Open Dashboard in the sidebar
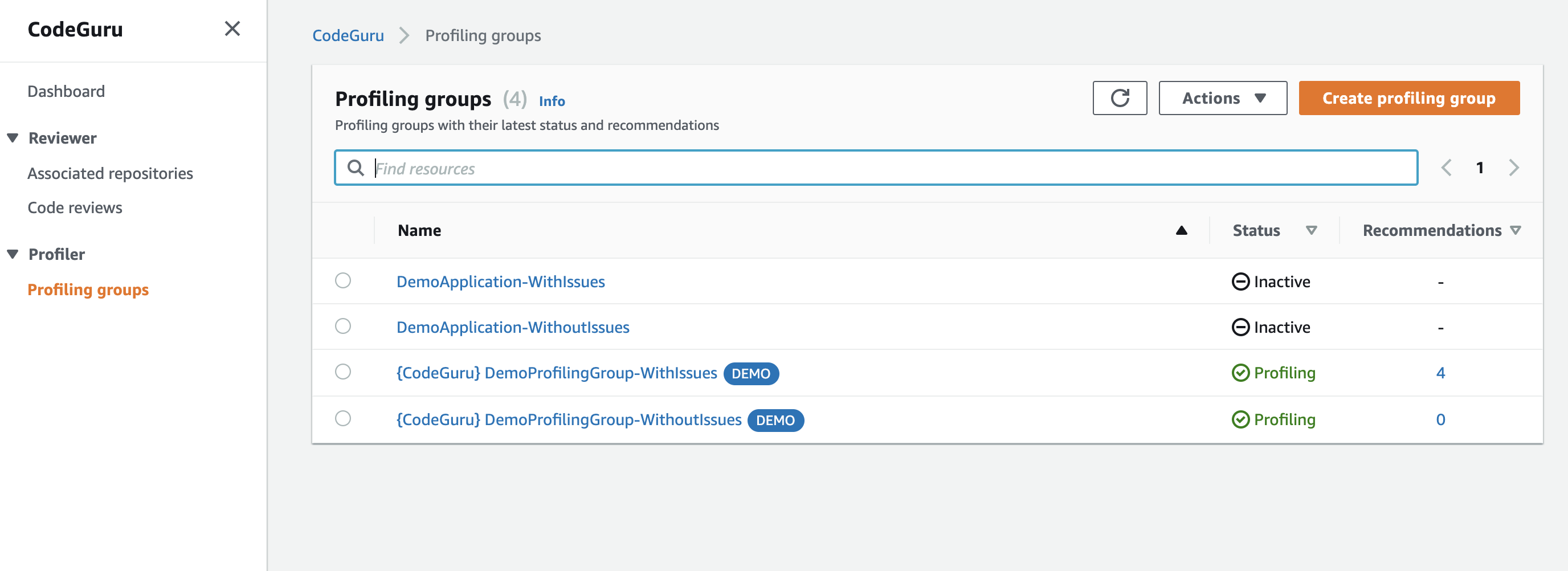 click(x=66, y=91)
